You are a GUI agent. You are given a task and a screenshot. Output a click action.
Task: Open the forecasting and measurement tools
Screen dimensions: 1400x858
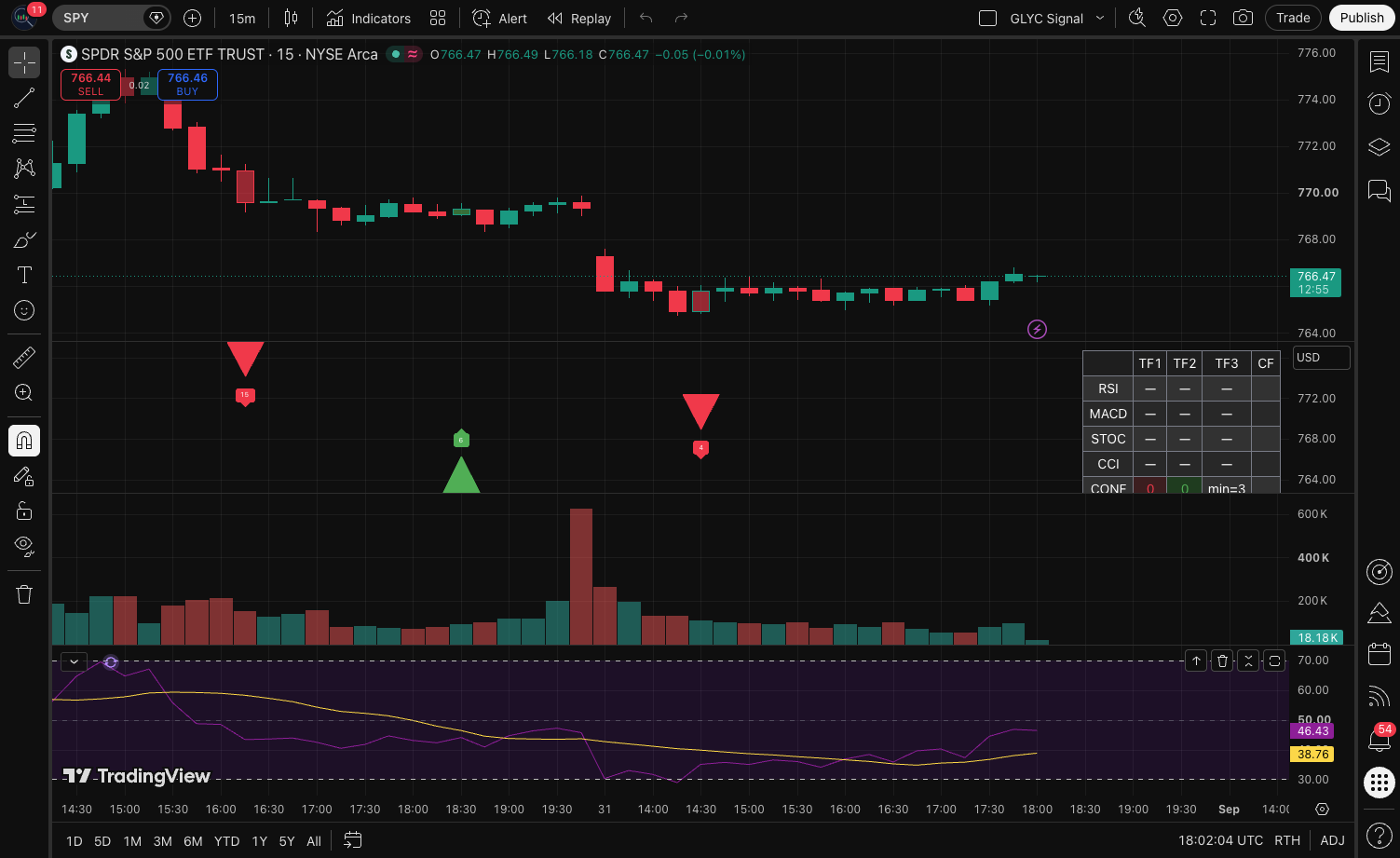tap(24, 204)
